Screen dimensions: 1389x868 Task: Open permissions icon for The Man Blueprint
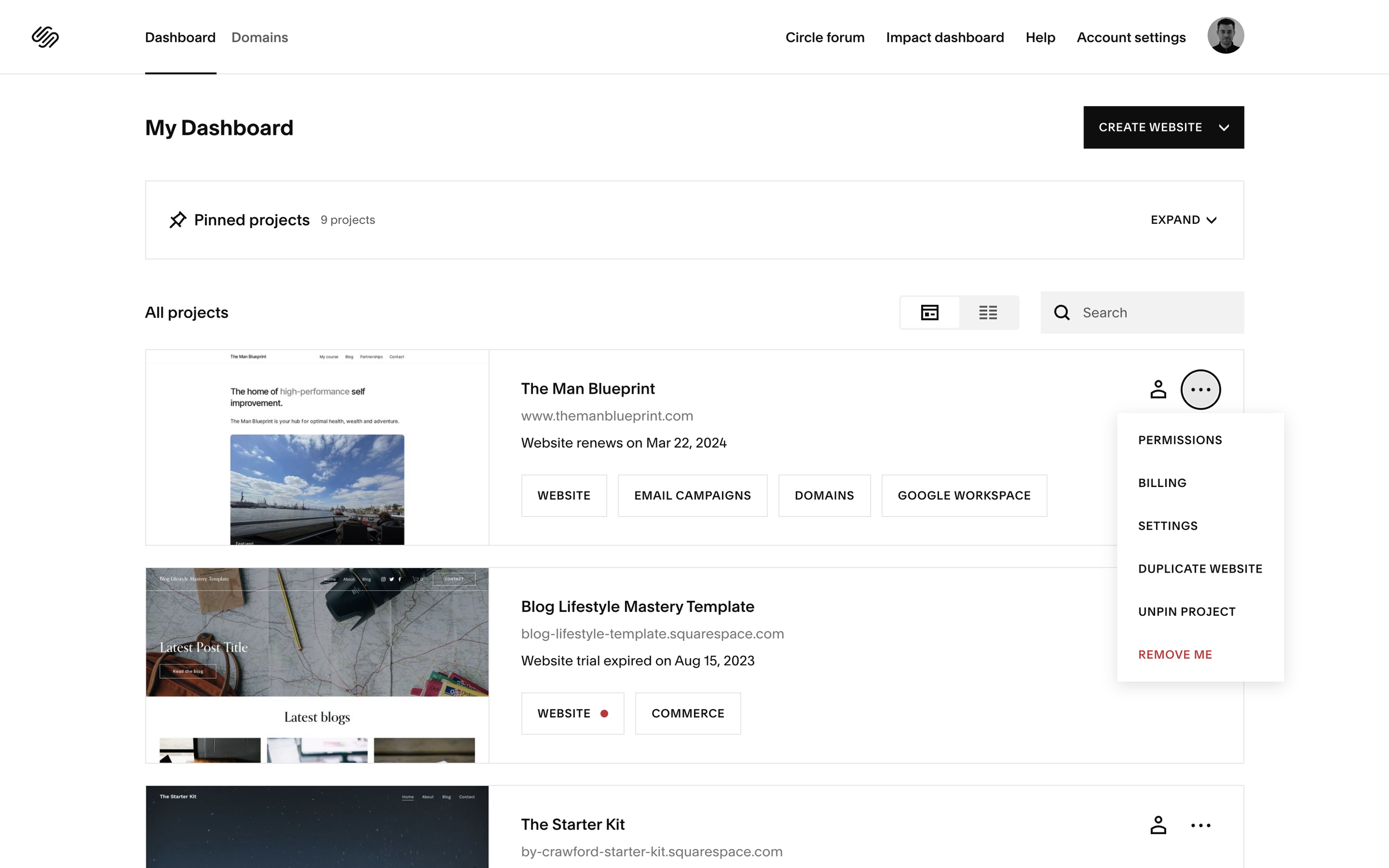tap(1158, 389)
